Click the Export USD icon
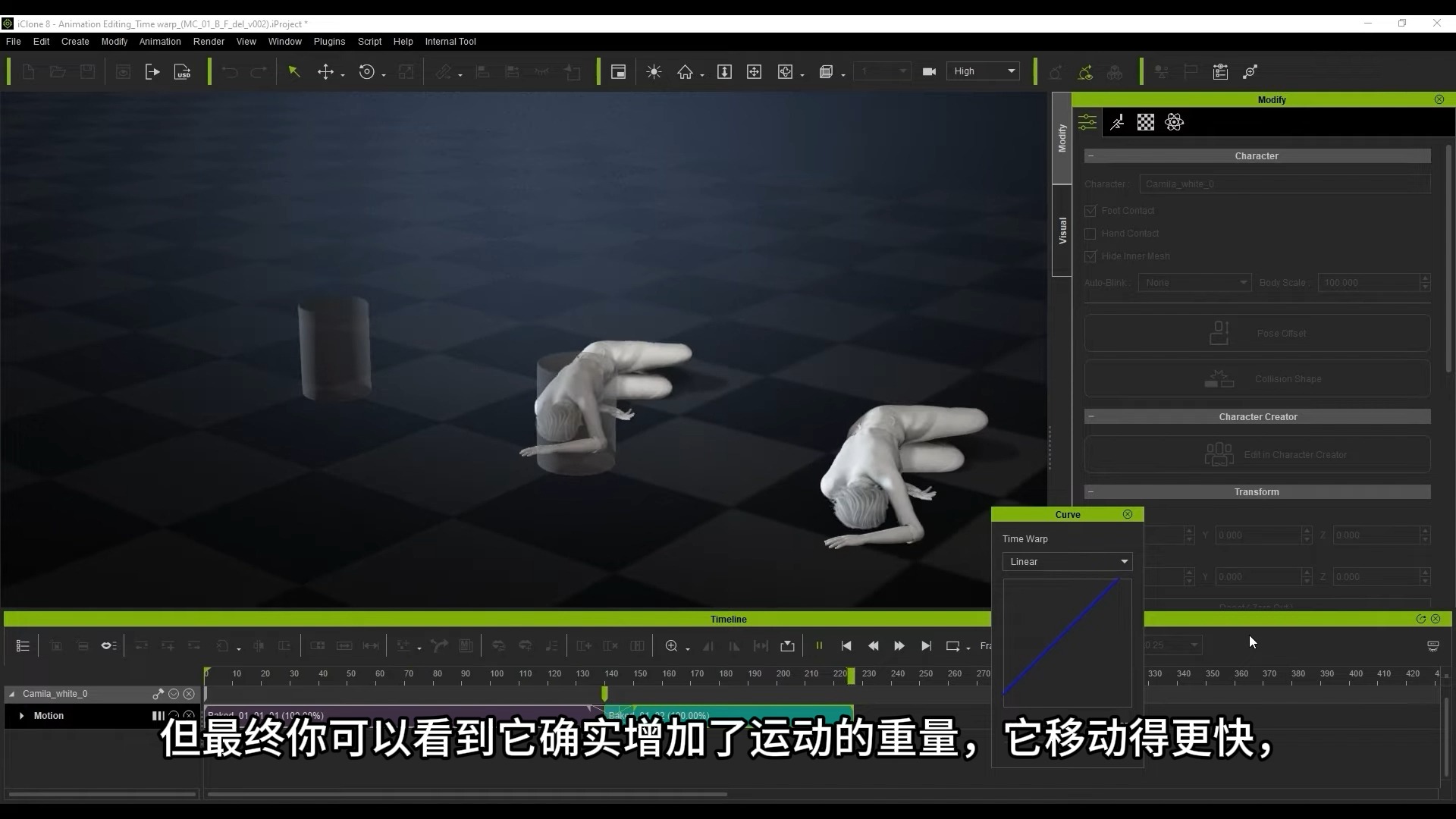The height and width of the screenshot is (819, 1456). [182, 71]
